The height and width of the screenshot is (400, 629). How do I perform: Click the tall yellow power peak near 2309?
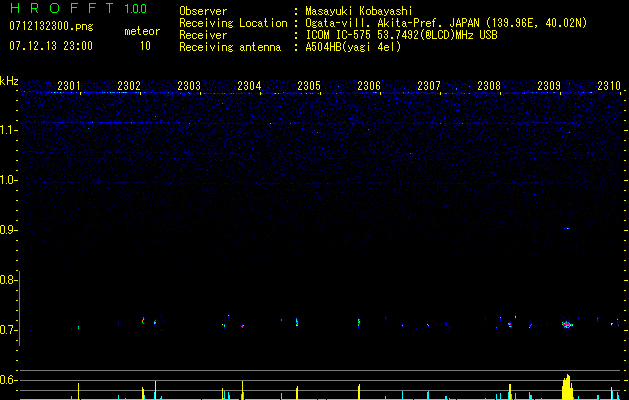[567, 387]
